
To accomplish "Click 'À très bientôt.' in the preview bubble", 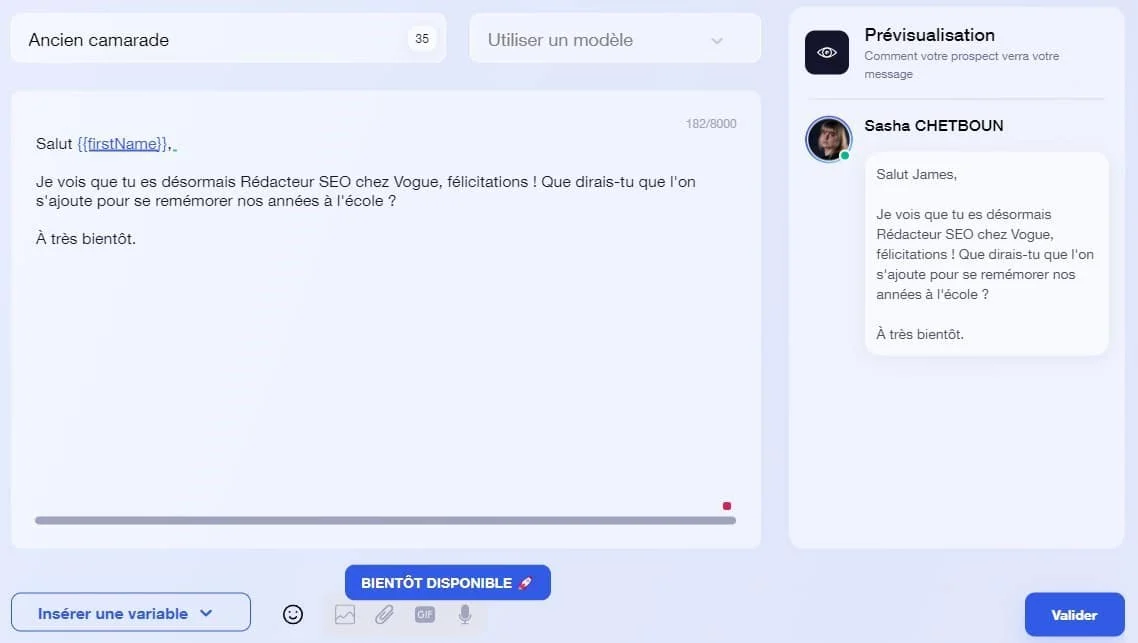I will [920, 334].
